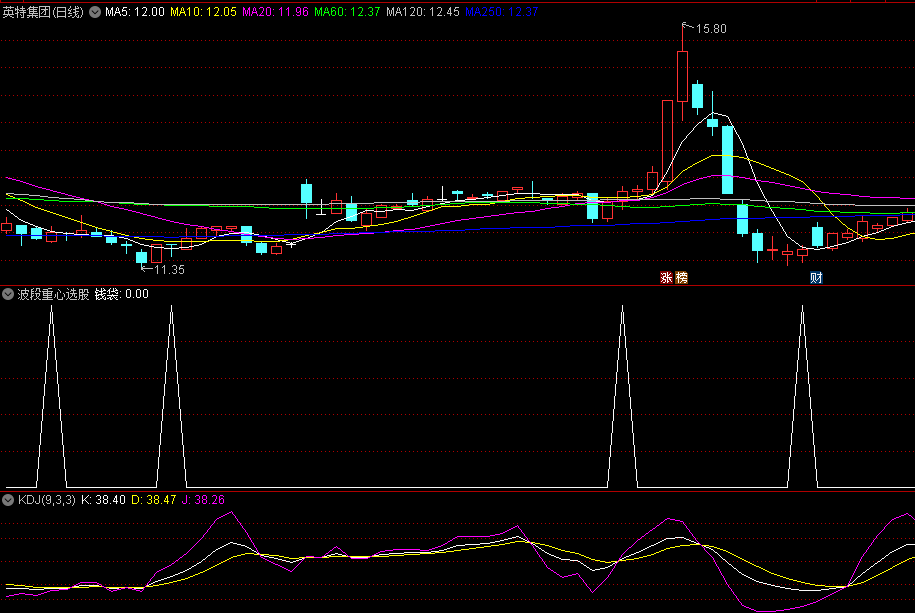Expand the 波段重心选股 indicator dropdown
The height and width of the screenshot is (613, 915).
[x=8, y=294]
